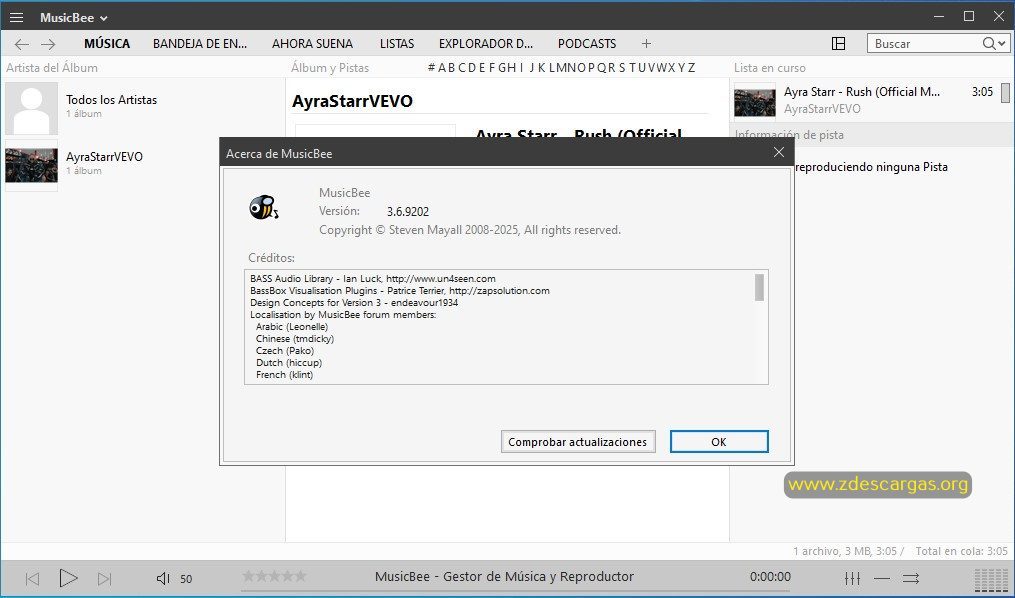
Task: Click the volume value 50
Action: click(x=186, y=579)
